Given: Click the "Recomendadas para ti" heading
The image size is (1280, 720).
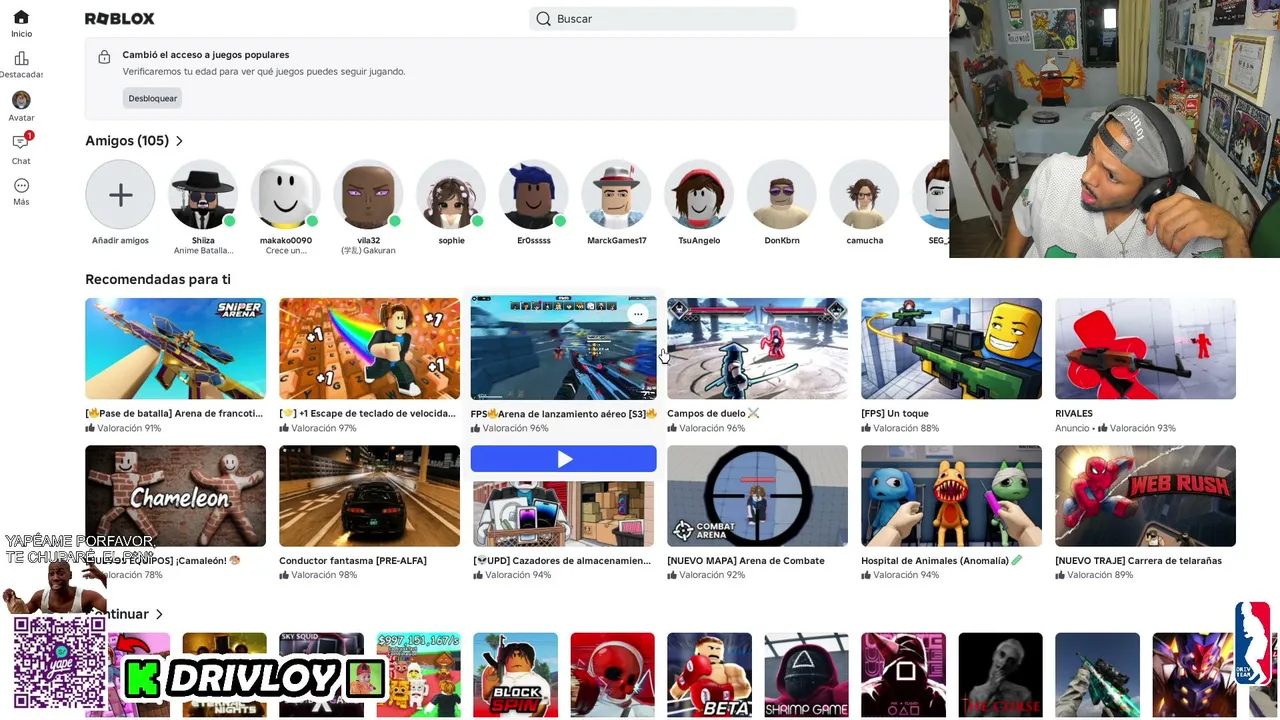Looking at the screenshot, I should pyautogui.click(x=158, y=279).
